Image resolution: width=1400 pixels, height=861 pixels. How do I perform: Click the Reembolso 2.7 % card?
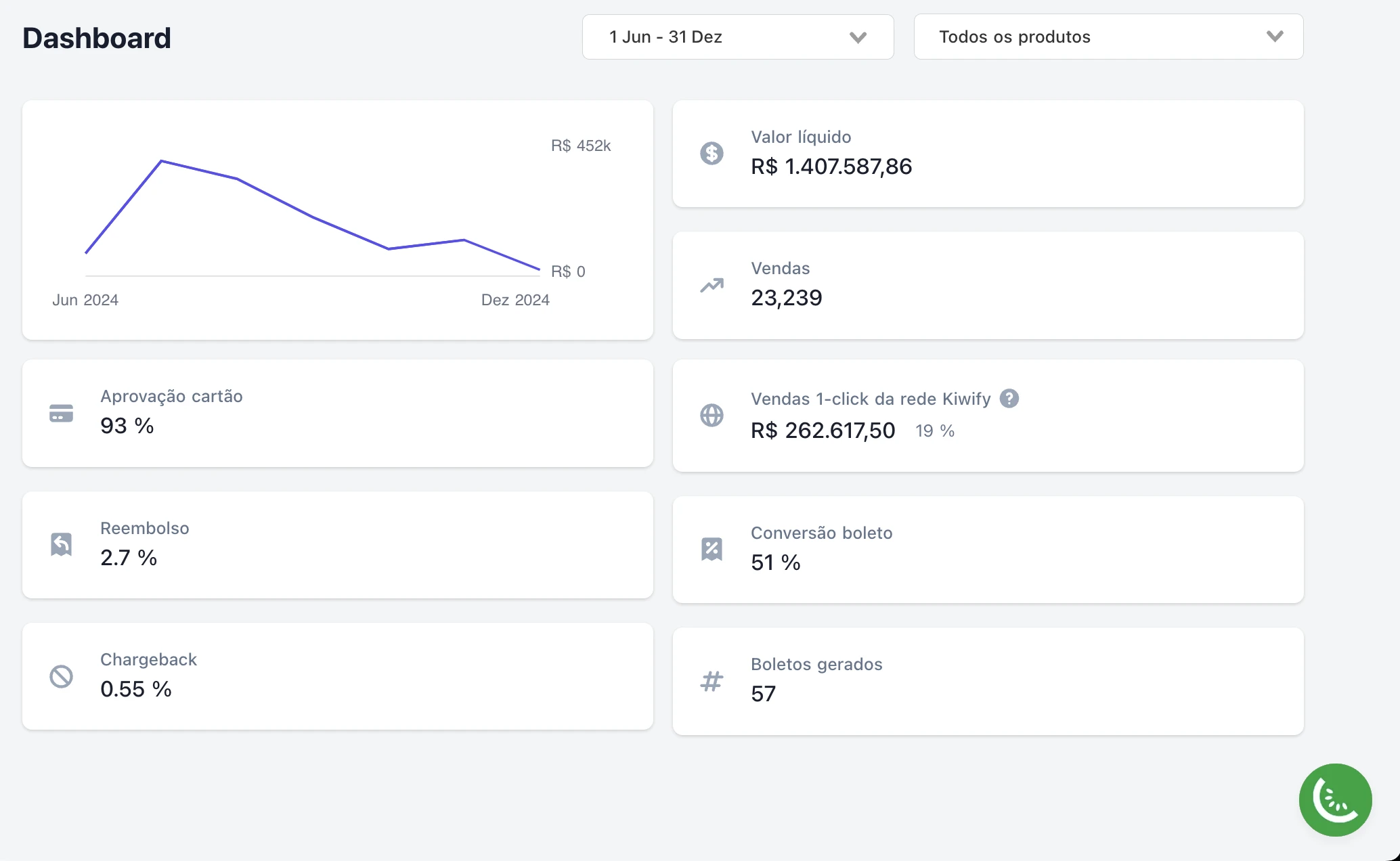tap(337, 544)
